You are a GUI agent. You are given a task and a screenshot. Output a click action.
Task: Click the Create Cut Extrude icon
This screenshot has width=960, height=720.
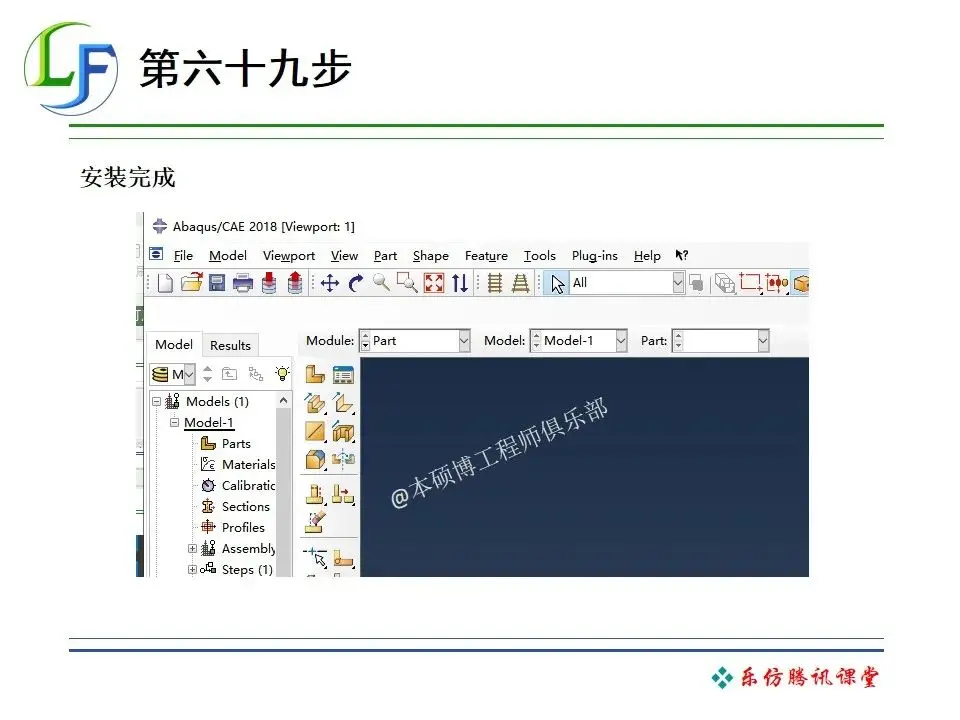(343, 432)
